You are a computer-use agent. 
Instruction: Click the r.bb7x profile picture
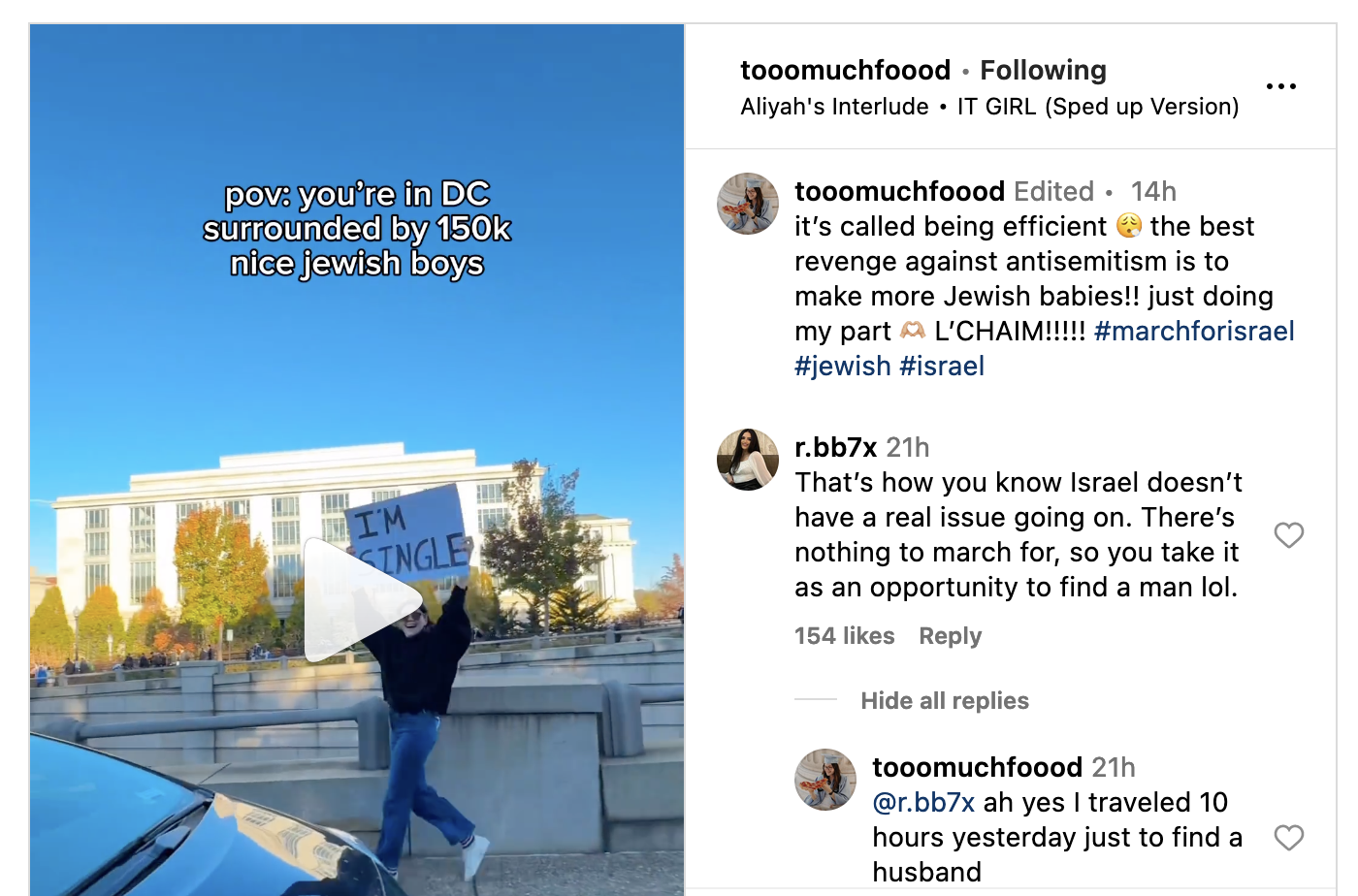747,460
